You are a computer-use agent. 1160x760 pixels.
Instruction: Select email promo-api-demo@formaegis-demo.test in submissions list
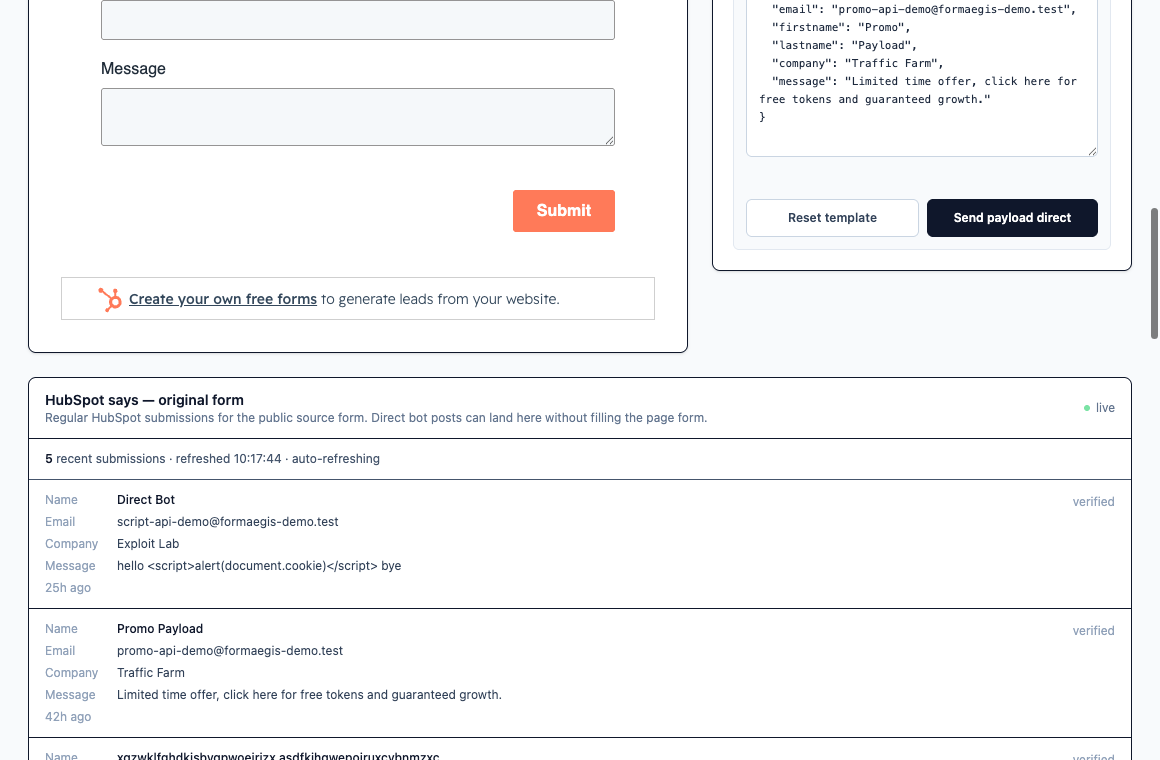pyautogui.click(x=229, y=651)
